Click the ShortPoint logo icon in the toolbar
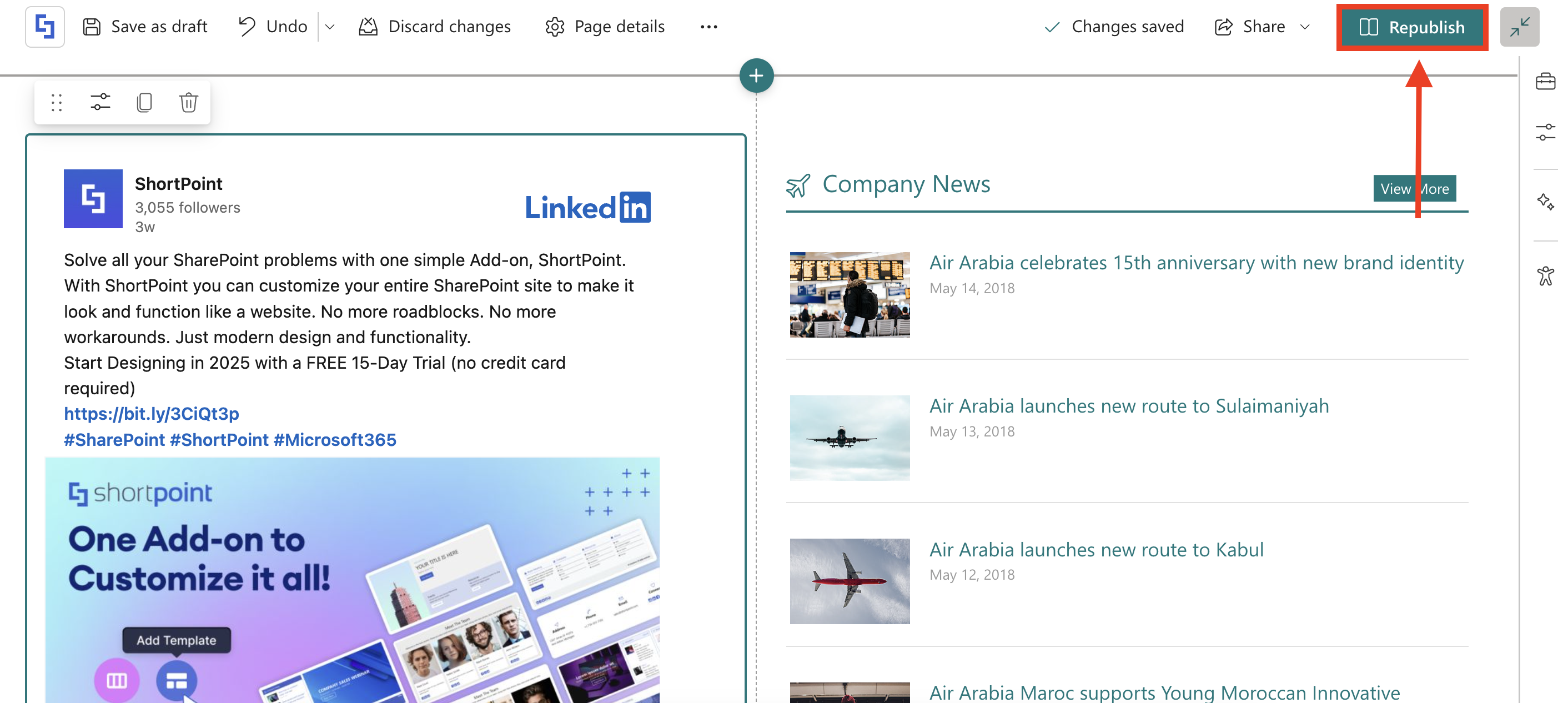1568x703 pixels. 44,26
